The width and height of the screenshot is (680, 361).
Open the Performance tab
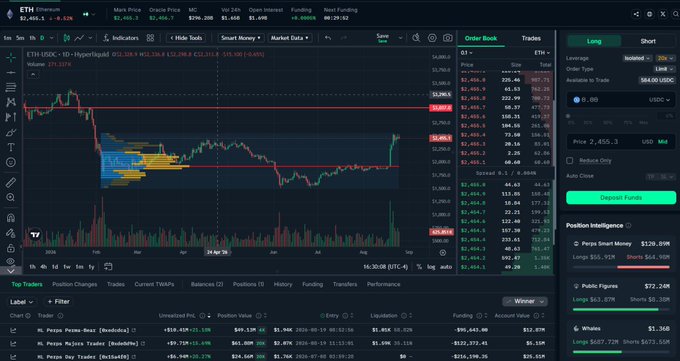[383, 284]
